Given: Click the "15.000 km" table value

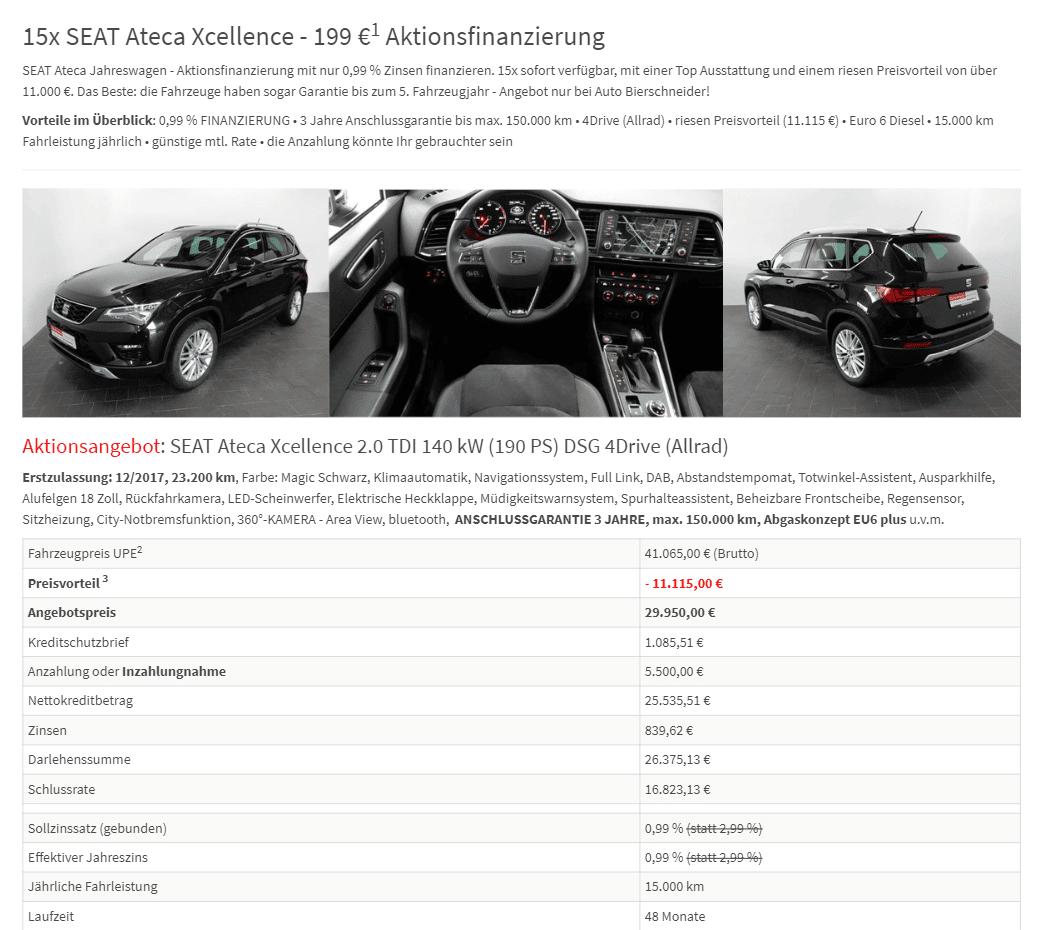Looking at the screenshot, I should click(x=674, y=887).
